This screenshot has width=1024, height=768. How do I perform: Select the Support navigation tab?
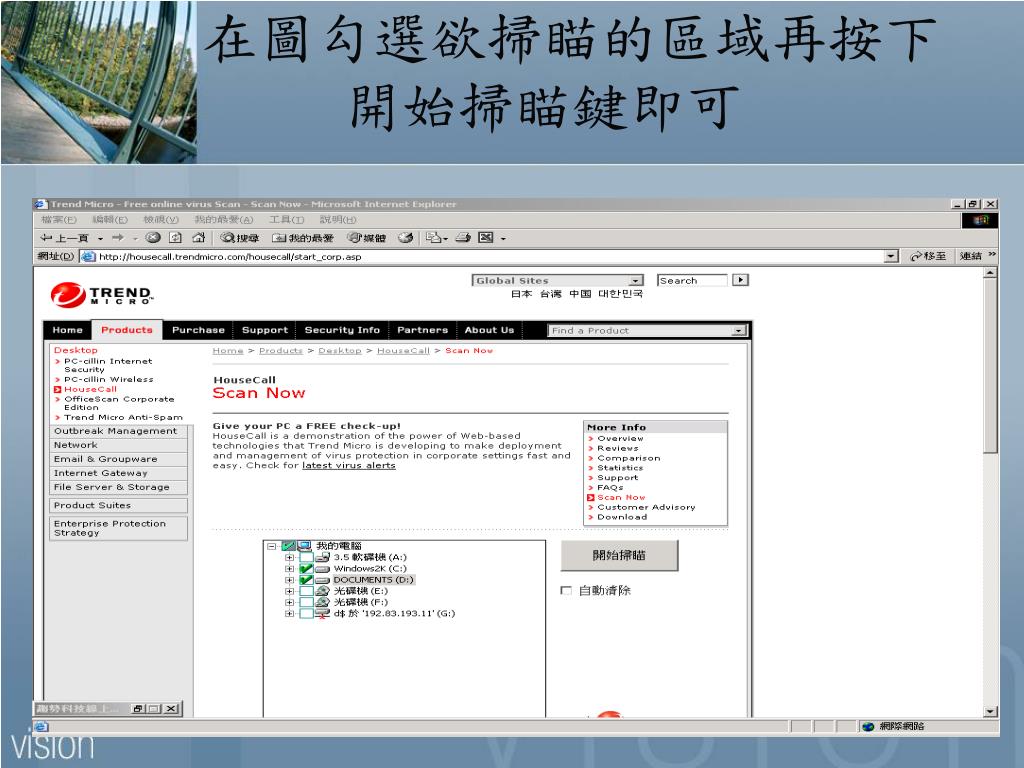point(264,330)
